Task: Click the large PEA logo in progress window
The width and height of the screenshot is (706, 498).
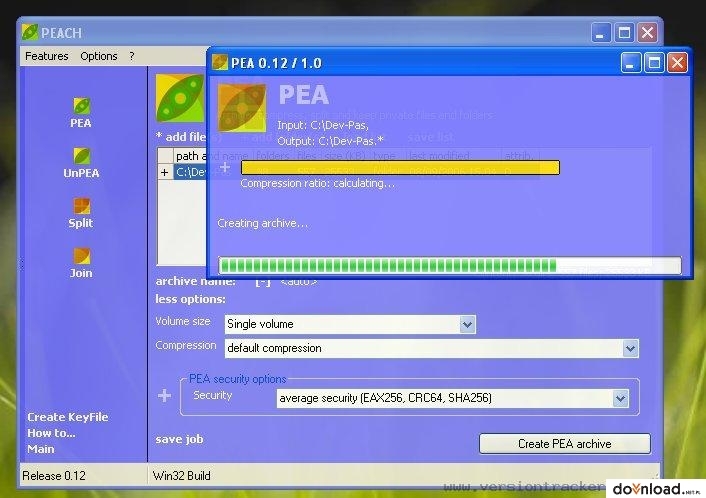Action: (x=242, y=108)
